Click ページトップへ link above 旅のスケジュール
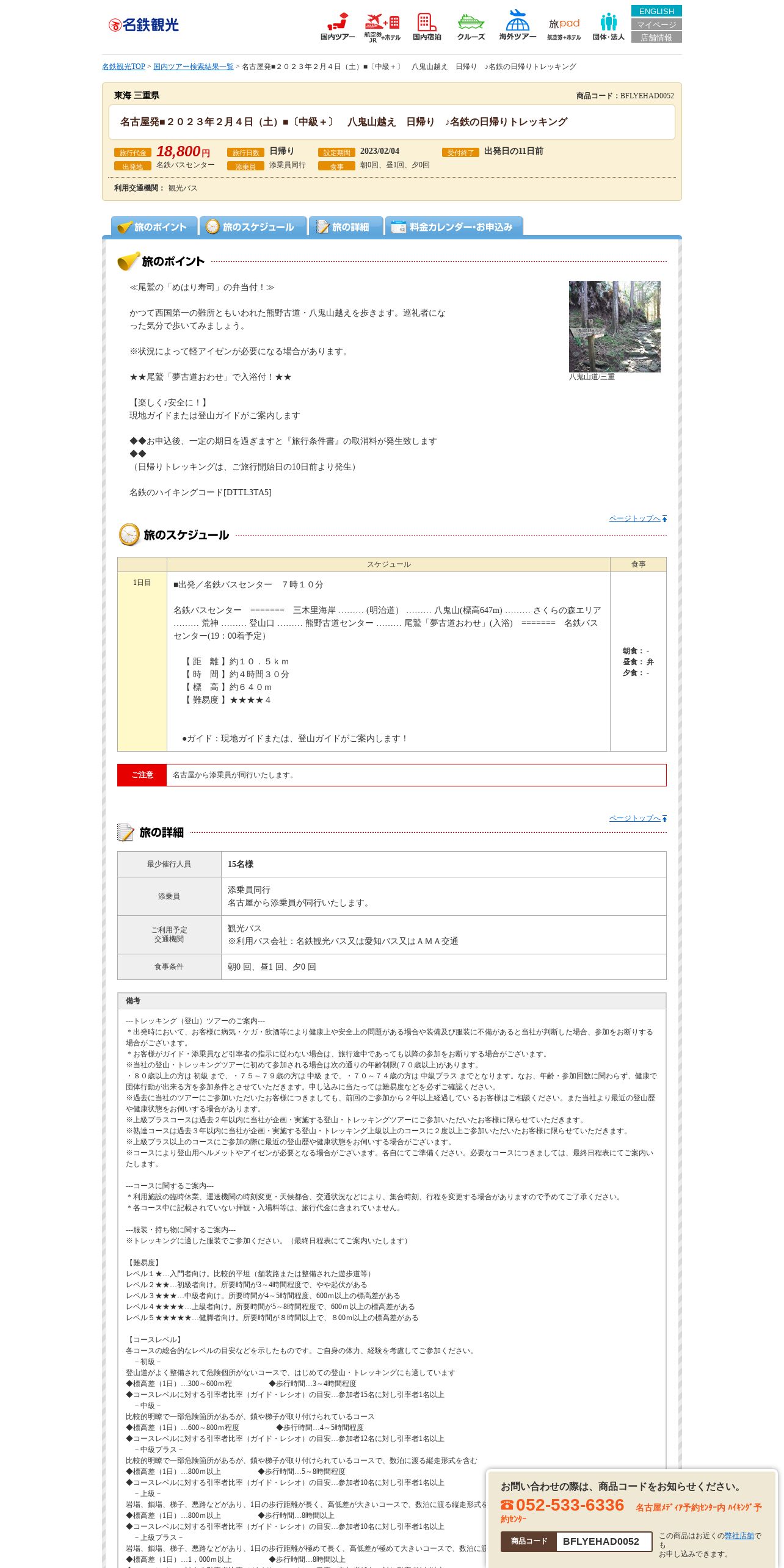This screenshot has height=1568, width=784. [x=638, y=518]
